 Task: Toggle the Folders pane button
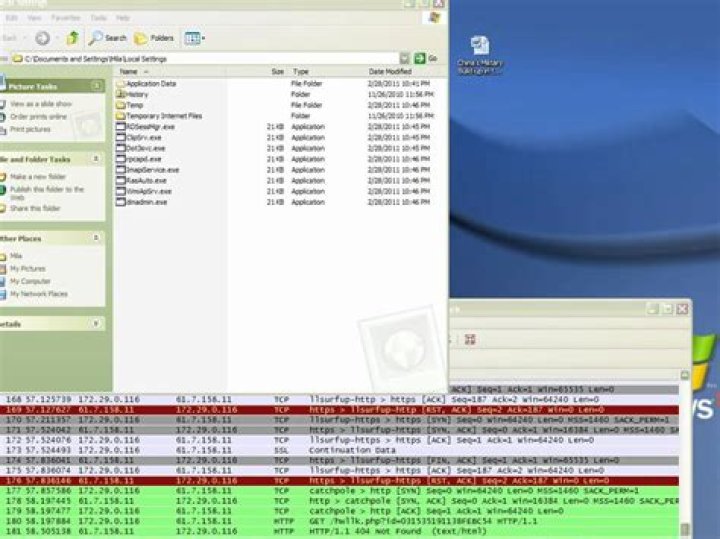[x=154, y=38]
